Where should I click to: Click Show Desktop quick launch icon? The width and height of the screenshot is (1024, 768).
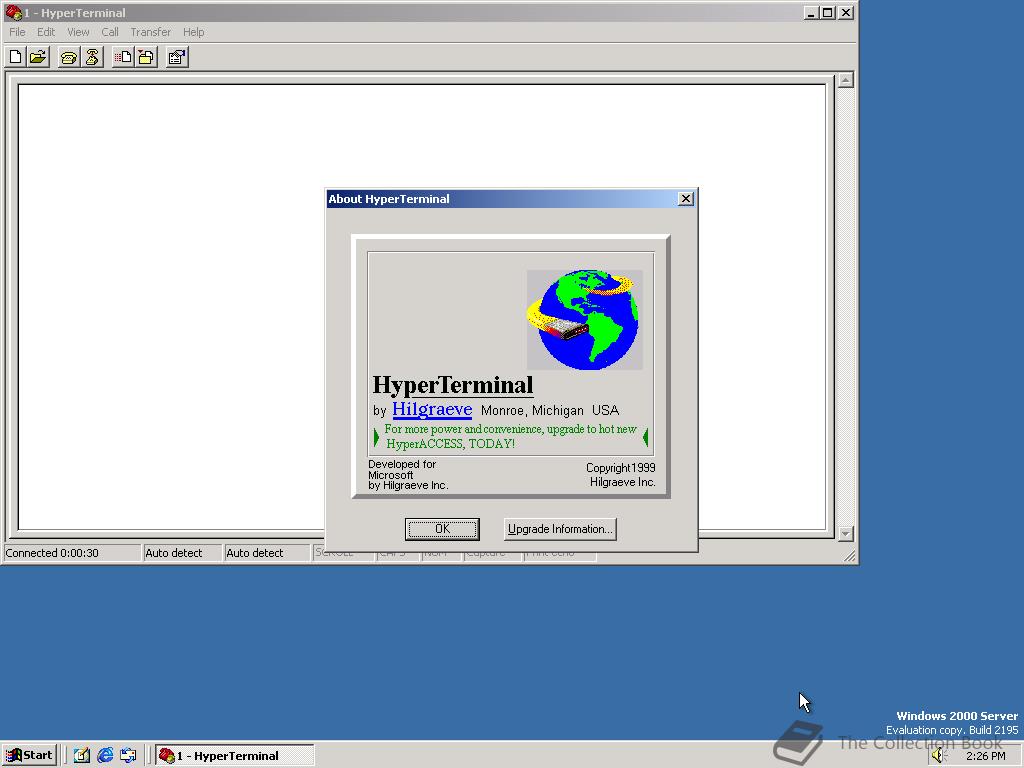[82, 756]
